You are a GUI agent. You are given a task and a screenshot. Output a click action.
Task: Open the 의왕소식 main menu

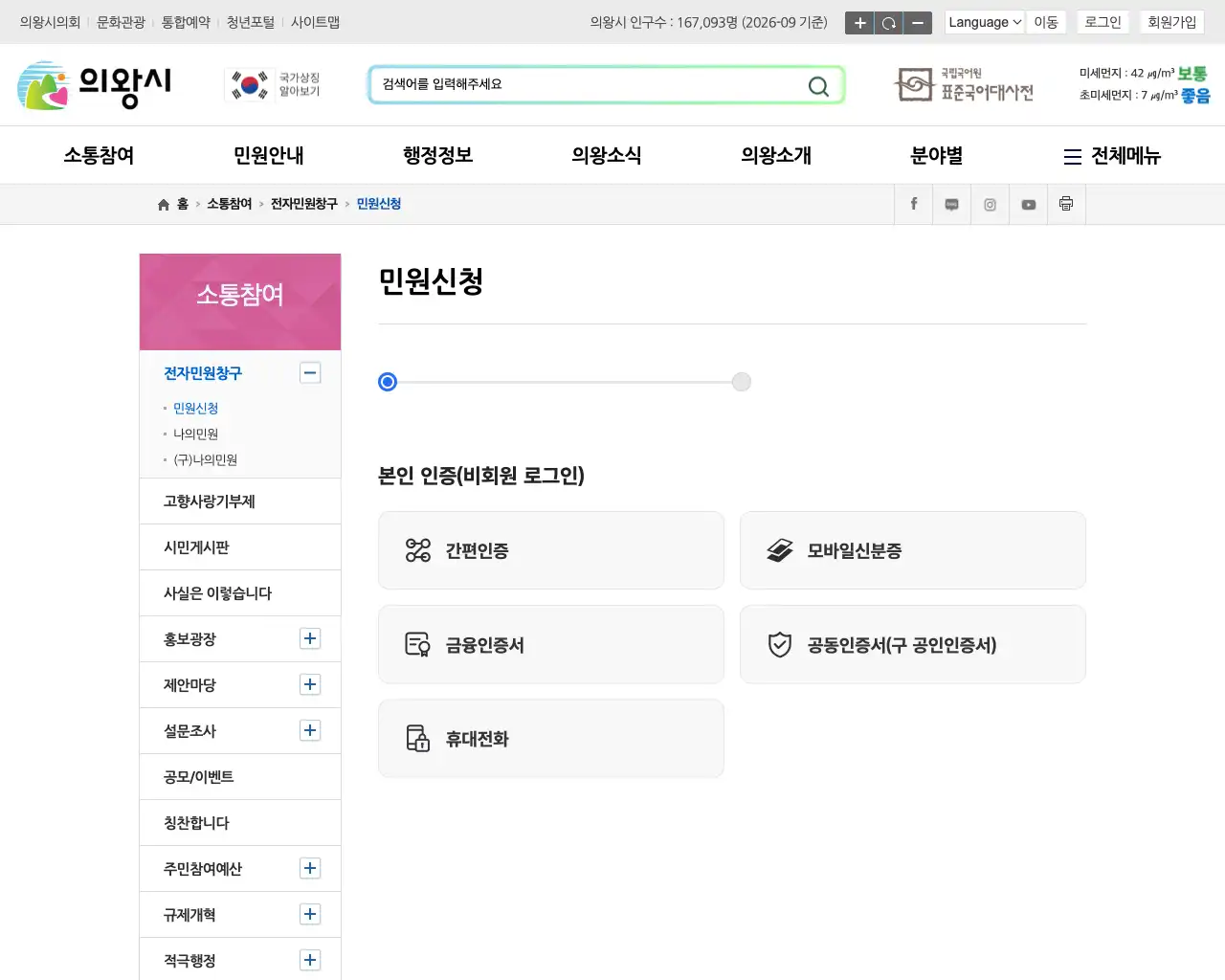coord(607,155)
